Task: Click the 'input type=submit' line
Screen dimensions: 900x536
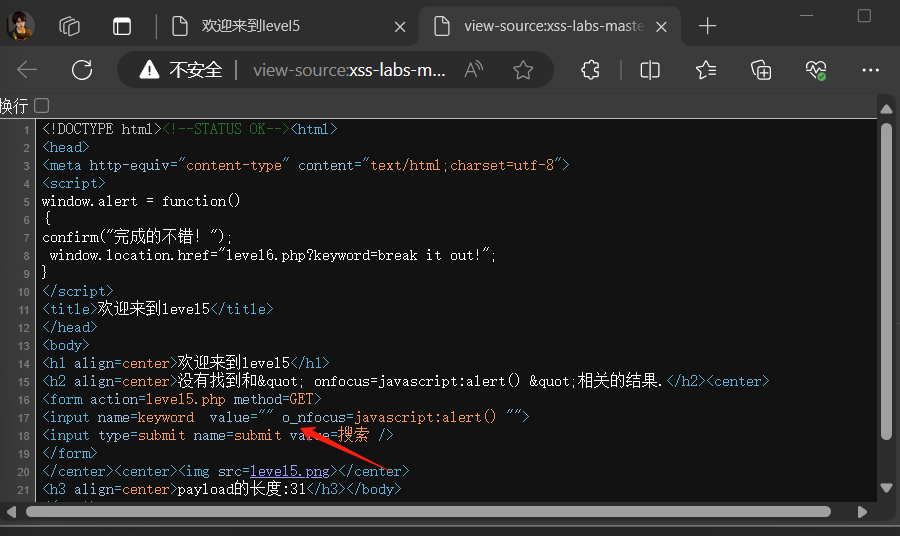Action: click(218, 435)
